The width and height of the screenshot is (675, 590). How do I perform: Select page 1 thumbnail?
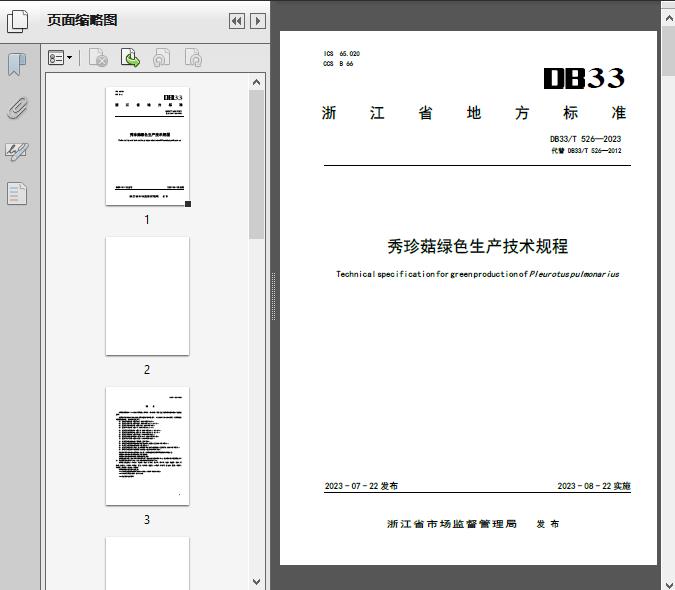point(147,146)
